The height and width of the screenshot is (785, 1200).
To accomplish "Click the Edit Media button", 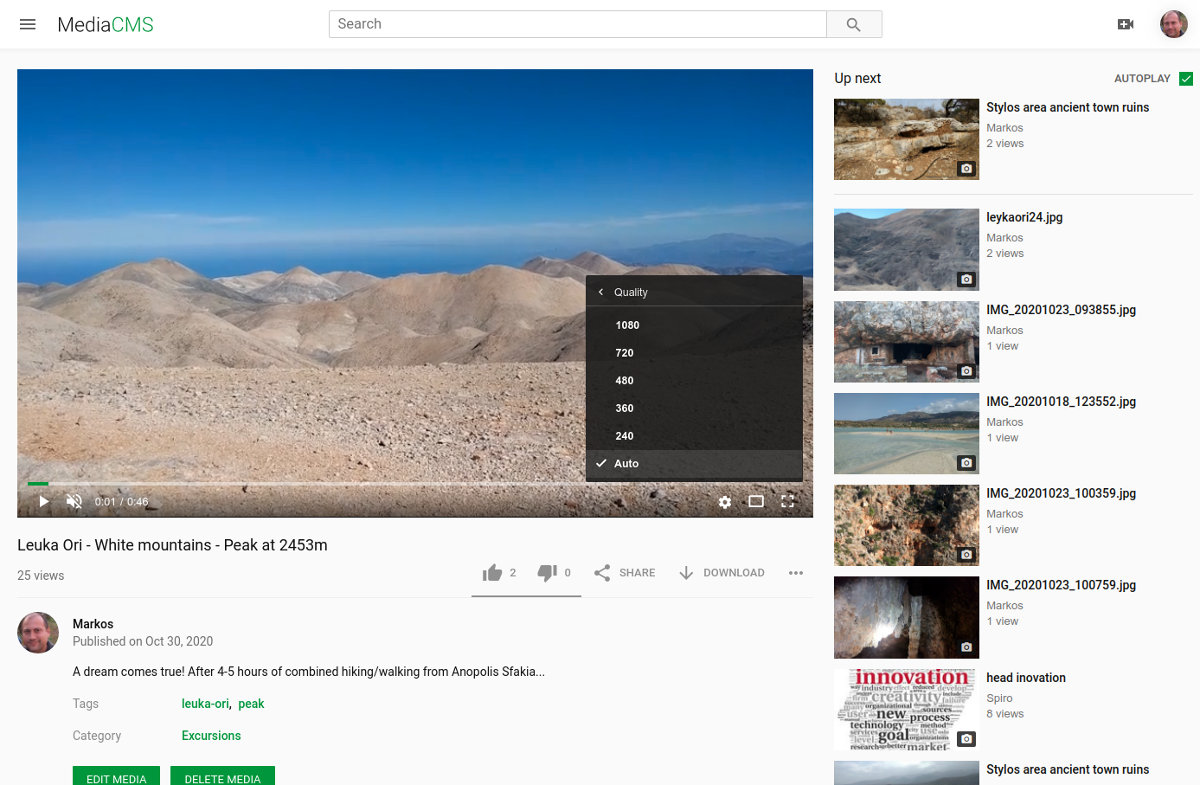I will pyautogui.click(x=116, y=778).
